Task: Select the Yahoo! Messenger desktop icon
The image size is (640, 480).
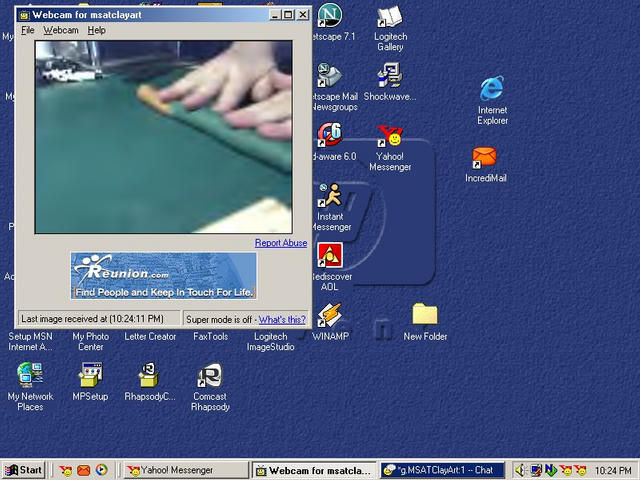Action: 390,136
